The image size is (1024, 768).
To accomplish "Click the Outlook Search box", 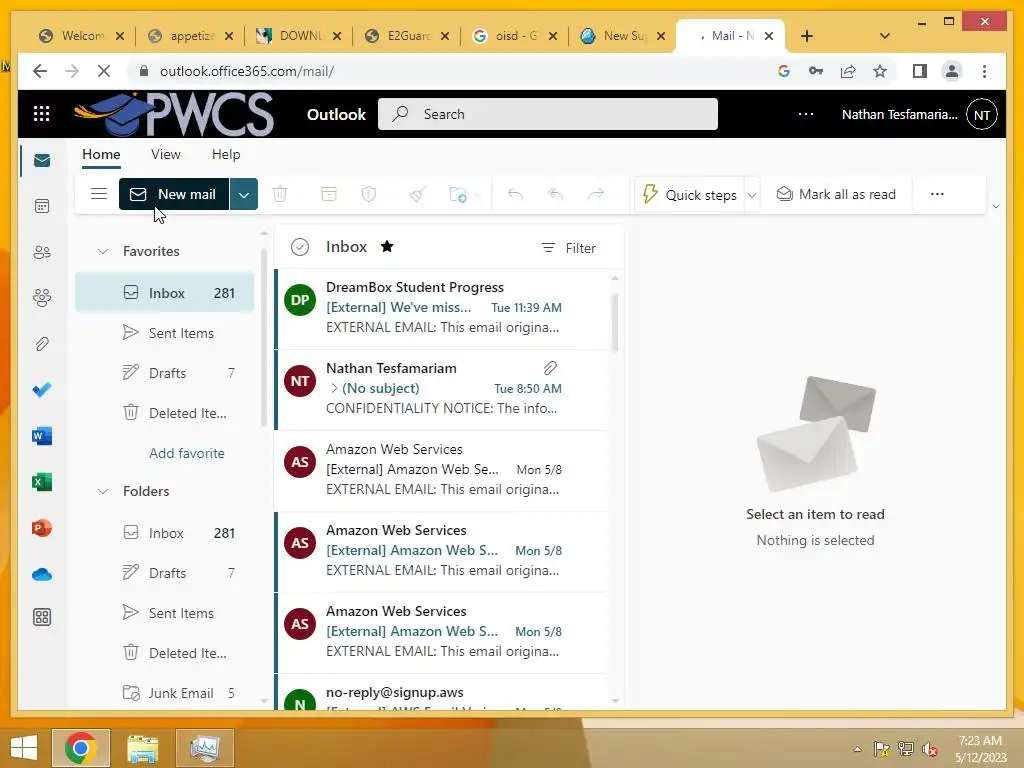I will [547, 114].
